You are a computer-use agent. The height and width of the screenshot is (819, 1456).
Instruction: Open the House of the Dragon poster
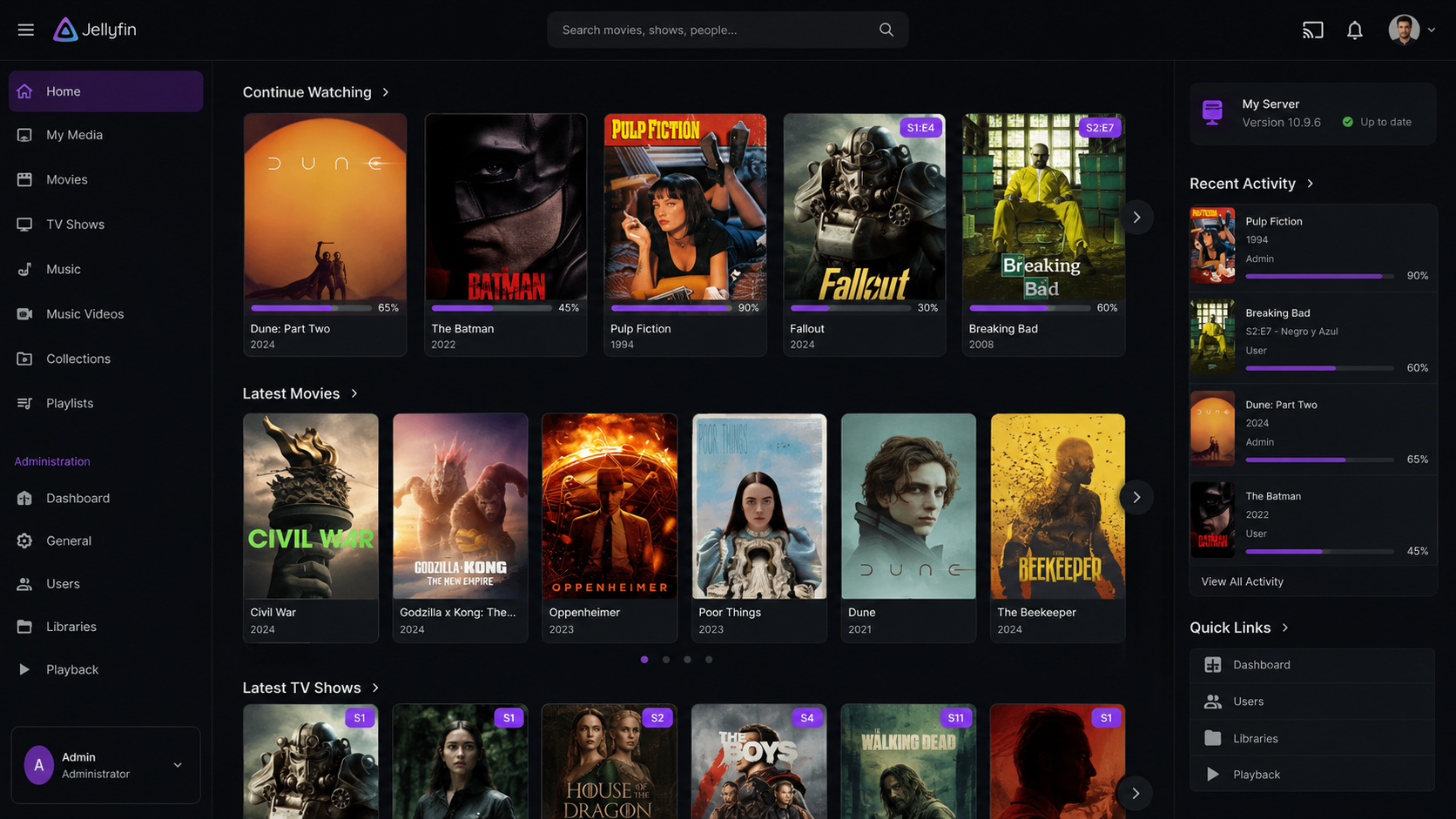(x=610, y=762)
